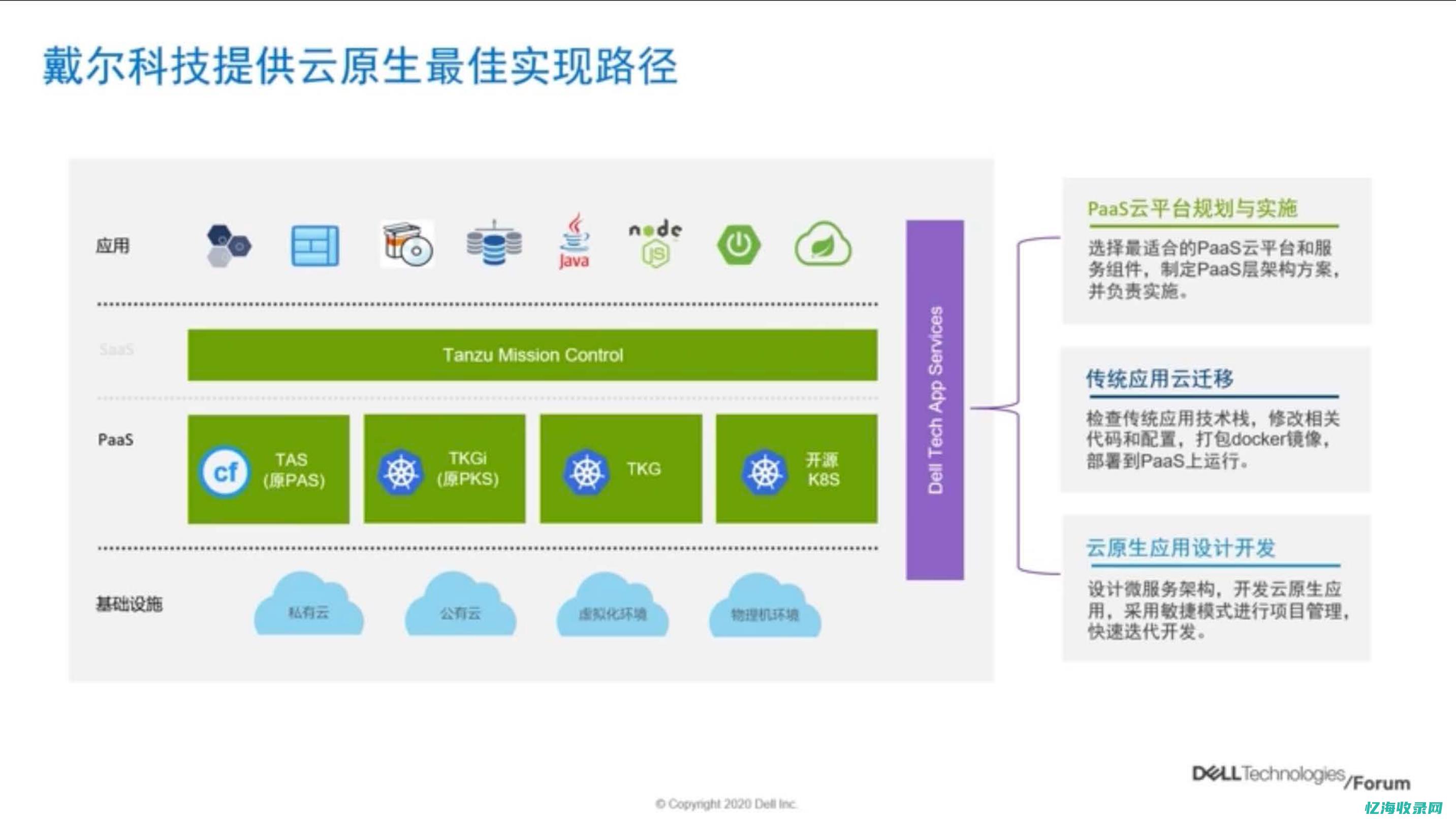Click the Java logo icon
Image resolution: width=1456 pixels, height=819 pixels.
[574, 241]
